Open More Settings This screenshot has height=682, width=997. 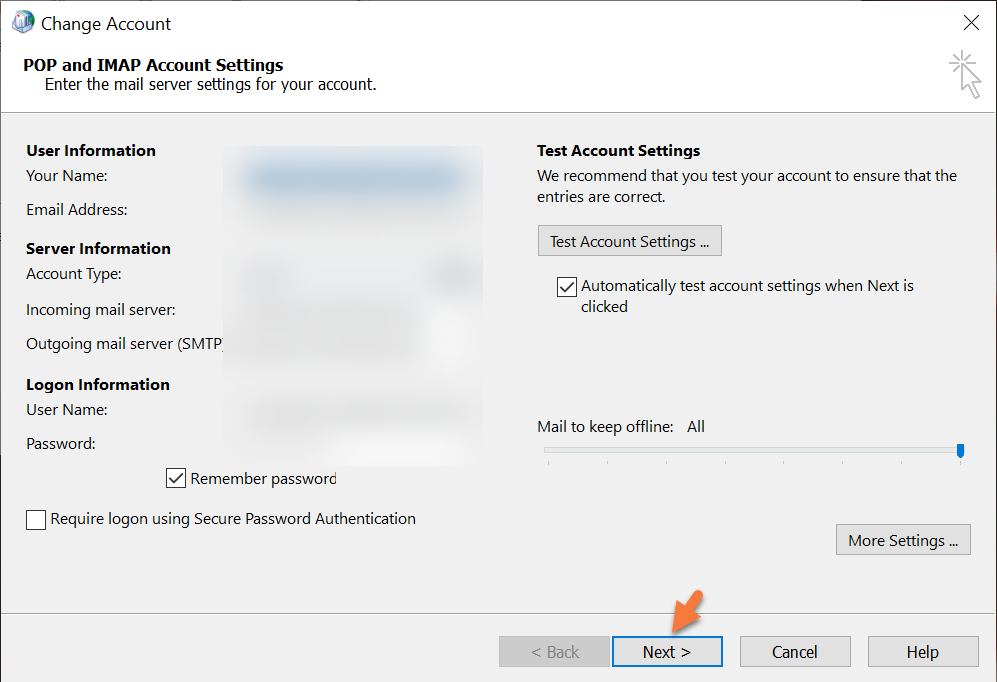902,540
